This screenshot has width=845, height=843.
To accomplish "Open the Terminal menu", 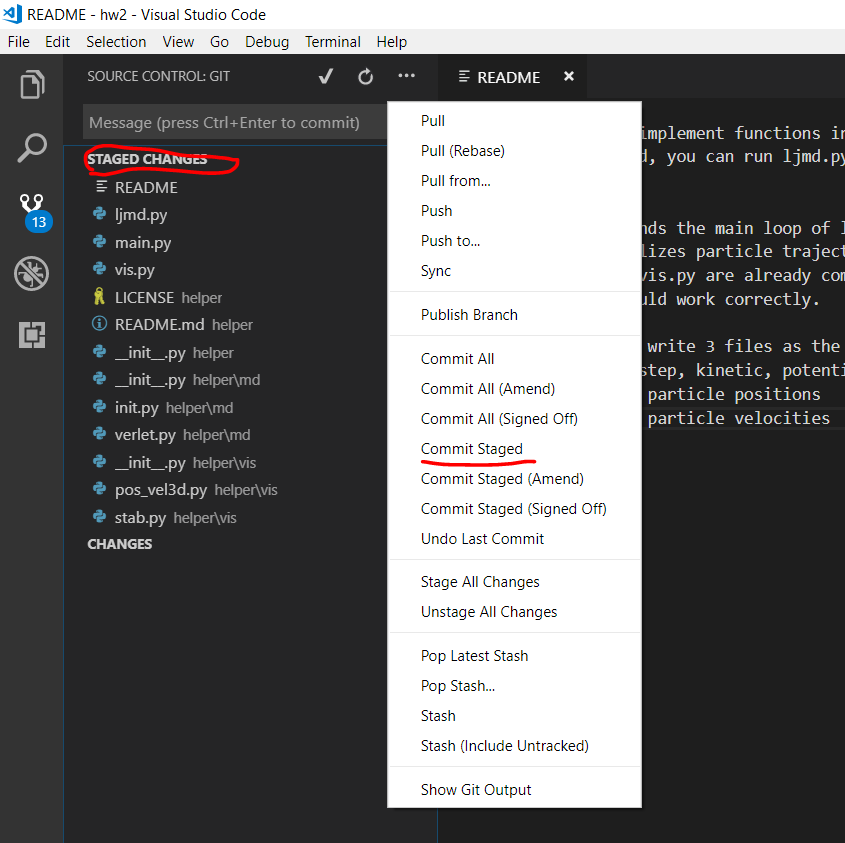I will (x=333, y=42).
